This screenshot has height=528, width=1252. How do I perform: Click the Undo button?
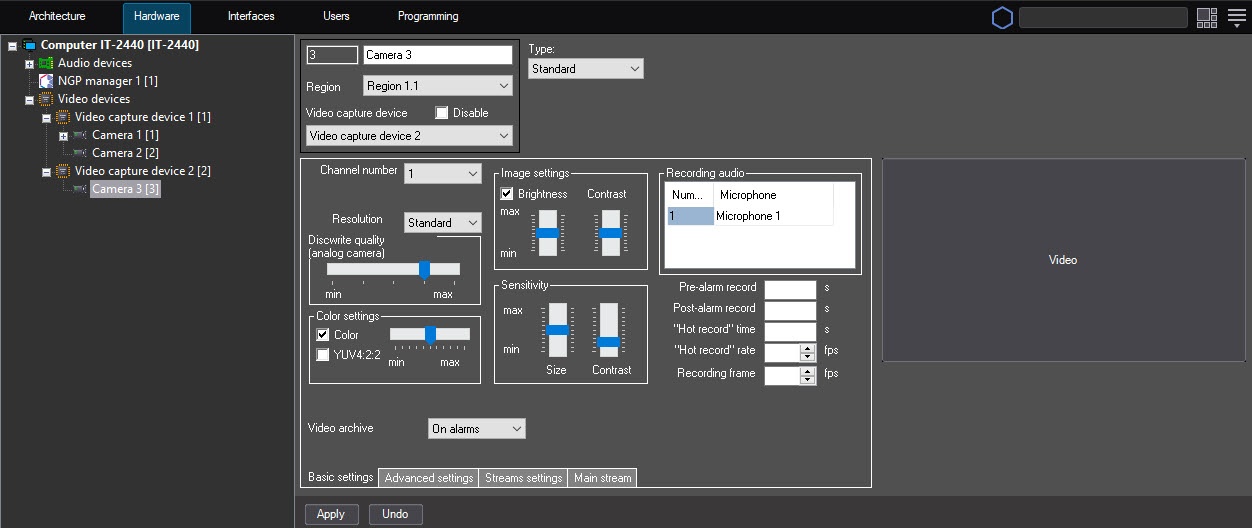pyautogui.click(x=395, y=514)
